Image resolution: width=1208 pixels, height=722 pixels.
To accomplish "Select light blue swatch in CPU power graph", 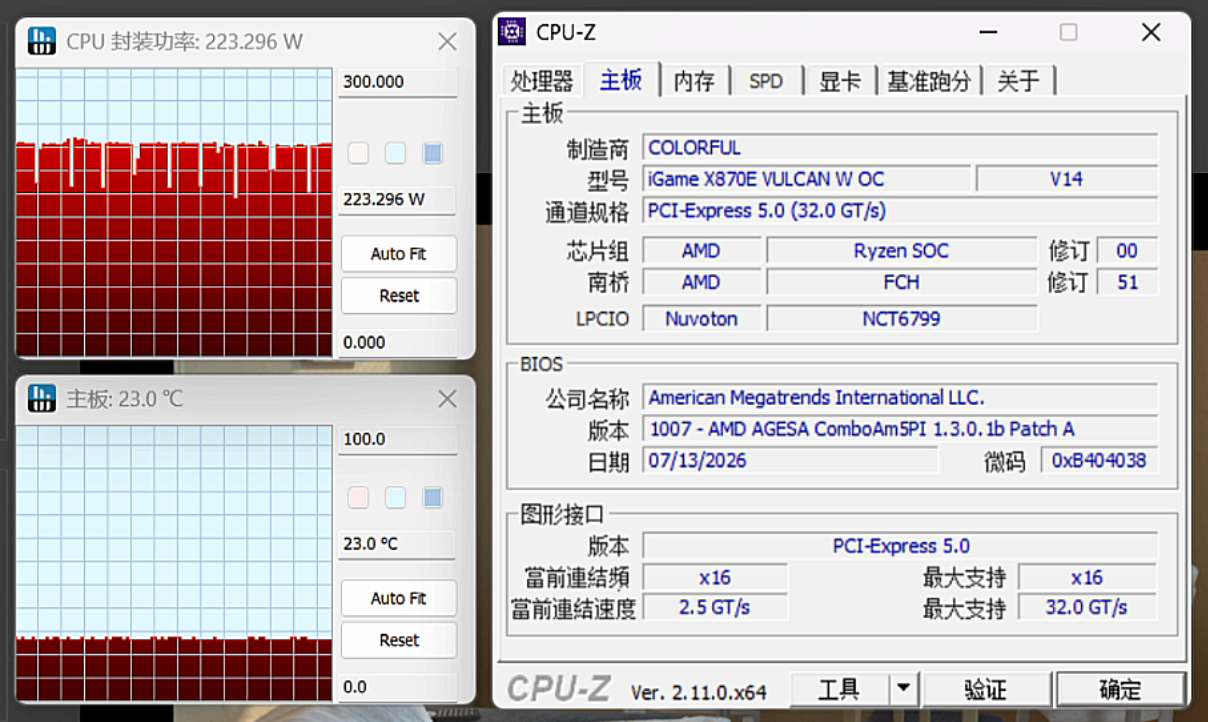I will pos(395,153).
